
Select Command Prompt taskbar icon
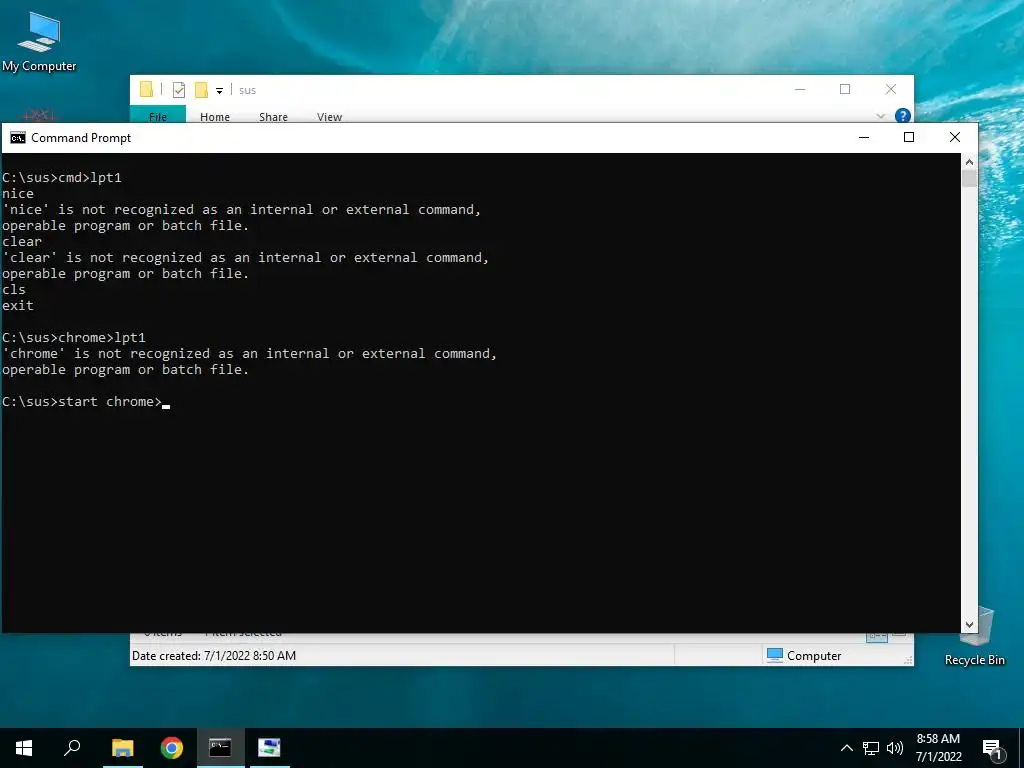(x=220, y=748)
